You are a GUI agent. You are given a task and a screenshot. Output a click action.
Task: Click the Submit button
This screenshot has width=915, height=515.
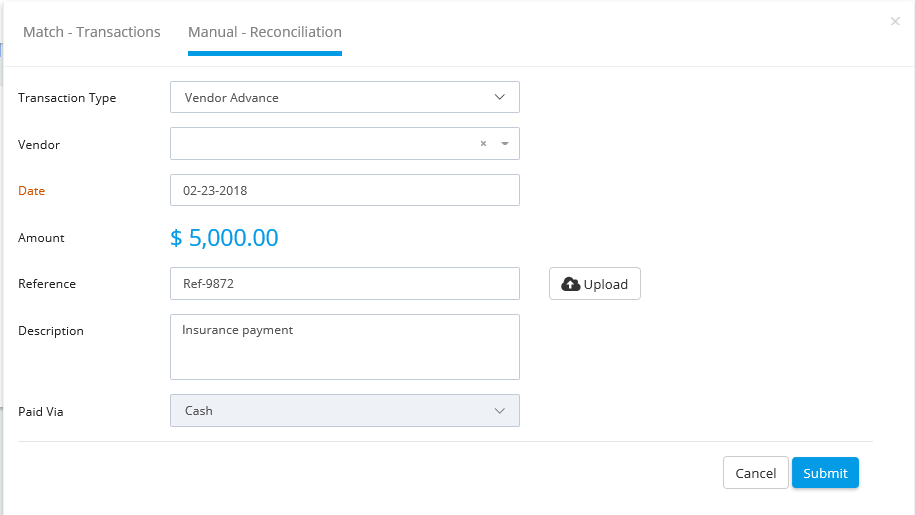825,473
